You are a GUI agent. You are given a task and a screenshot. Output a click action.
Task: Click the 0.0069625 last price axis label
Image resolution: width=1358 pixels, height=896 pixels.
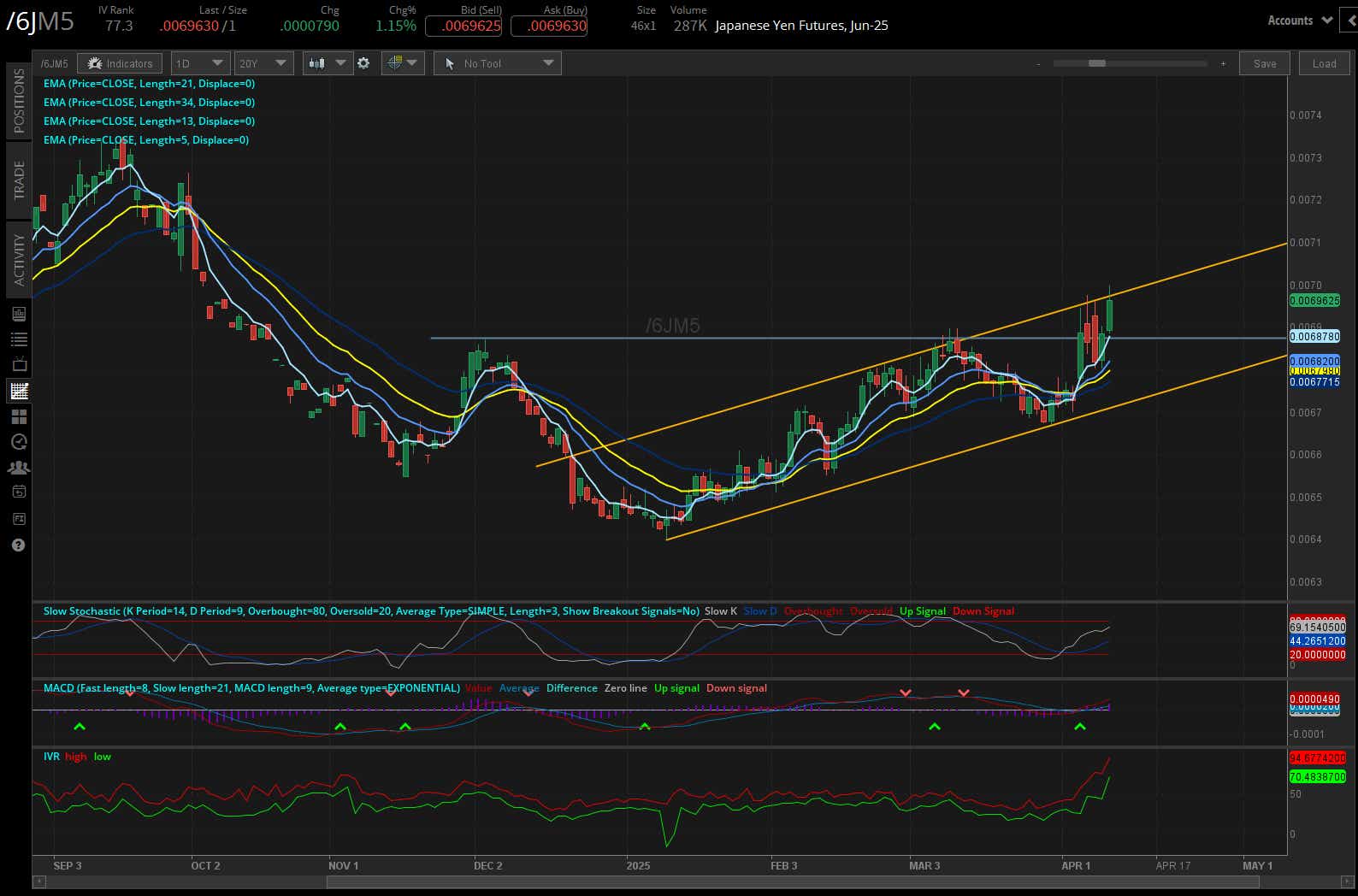click(x=1314, y=301)
